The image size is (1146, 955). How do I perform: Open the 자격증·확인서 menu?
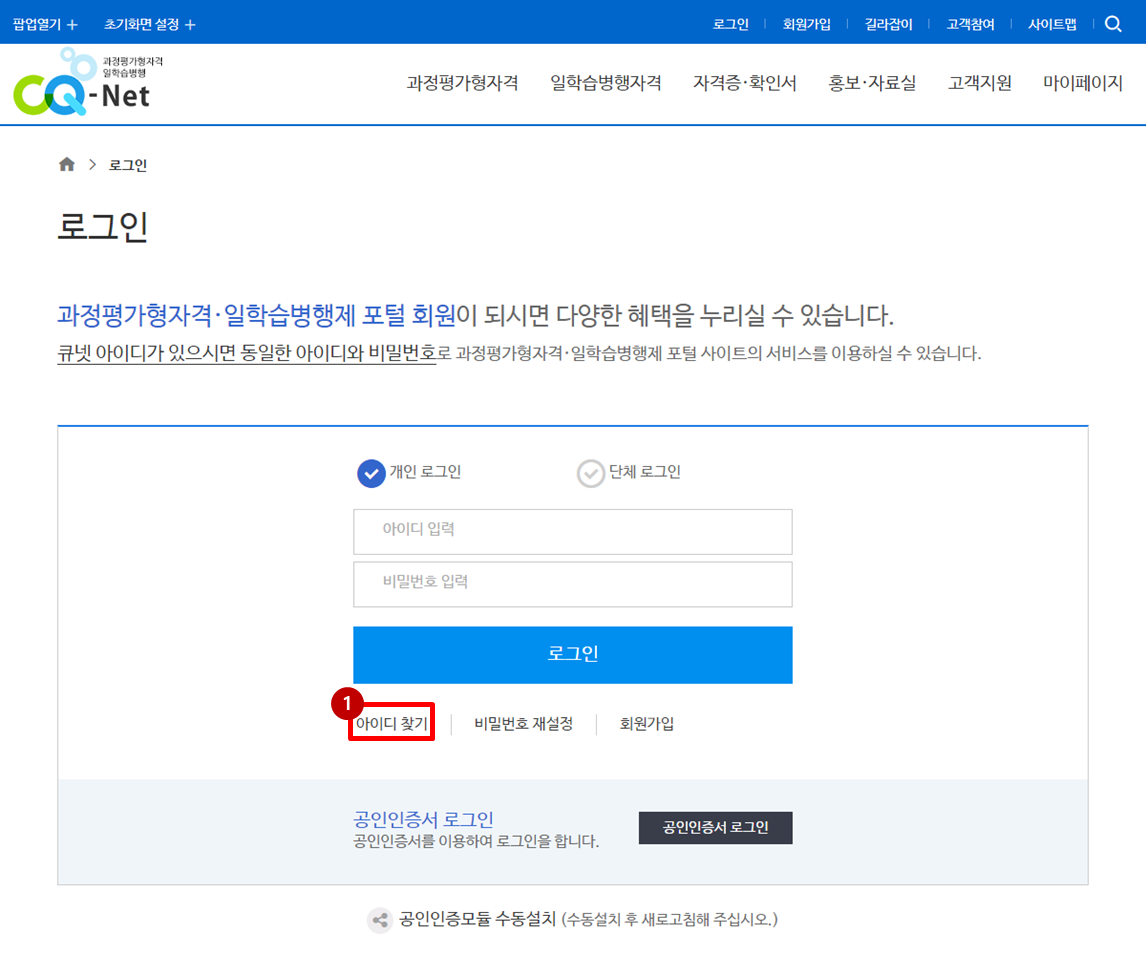coord(745,83)
